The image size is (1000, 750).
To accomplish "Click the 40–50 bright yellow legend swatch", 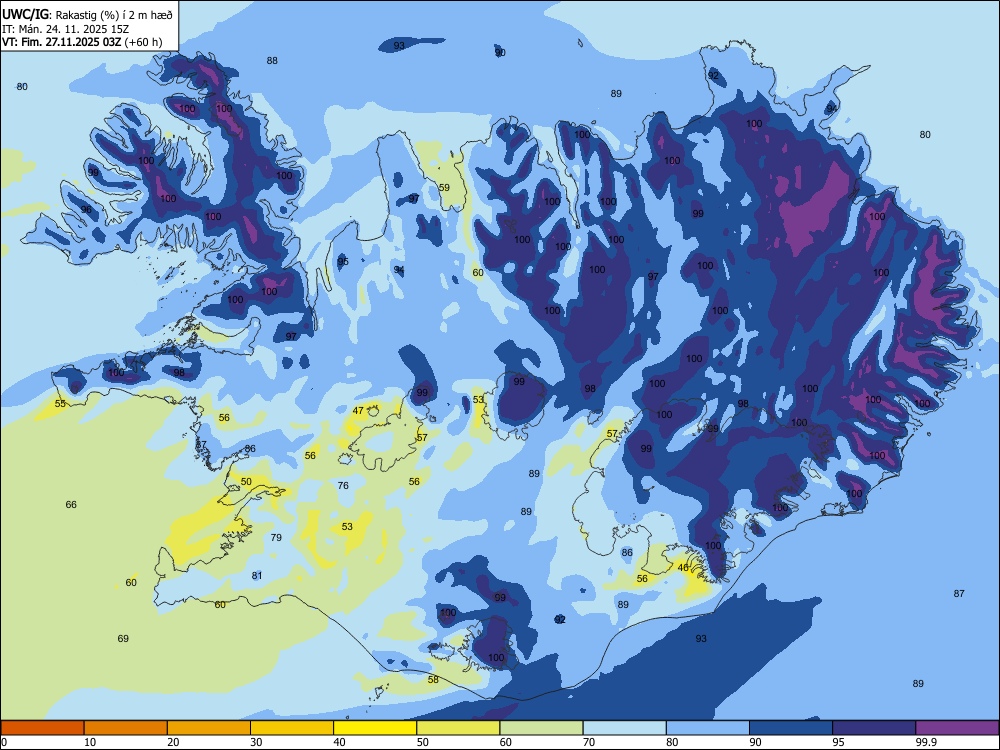I will [x=375, y=728].
